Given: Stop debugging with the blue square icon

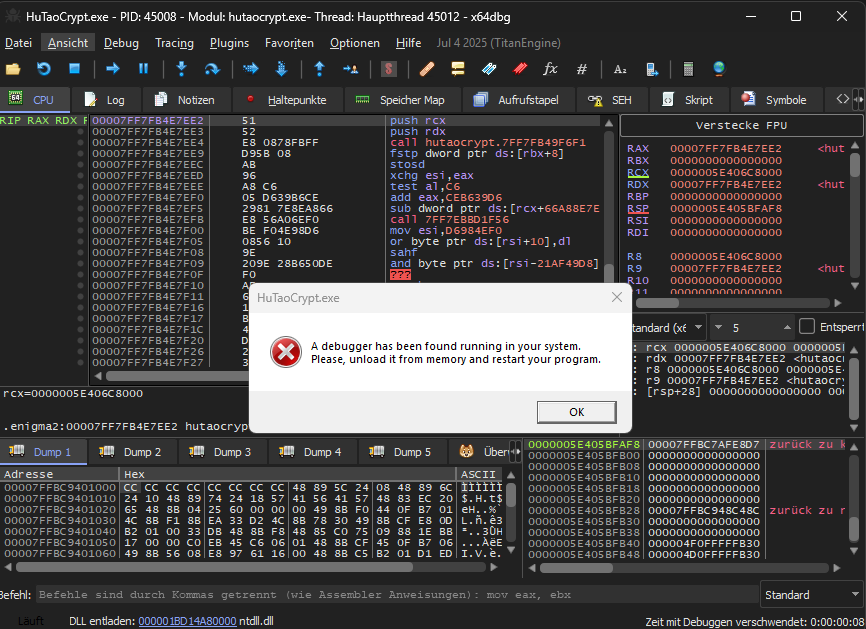Looking at the screenshot, I should coord(75,69).
